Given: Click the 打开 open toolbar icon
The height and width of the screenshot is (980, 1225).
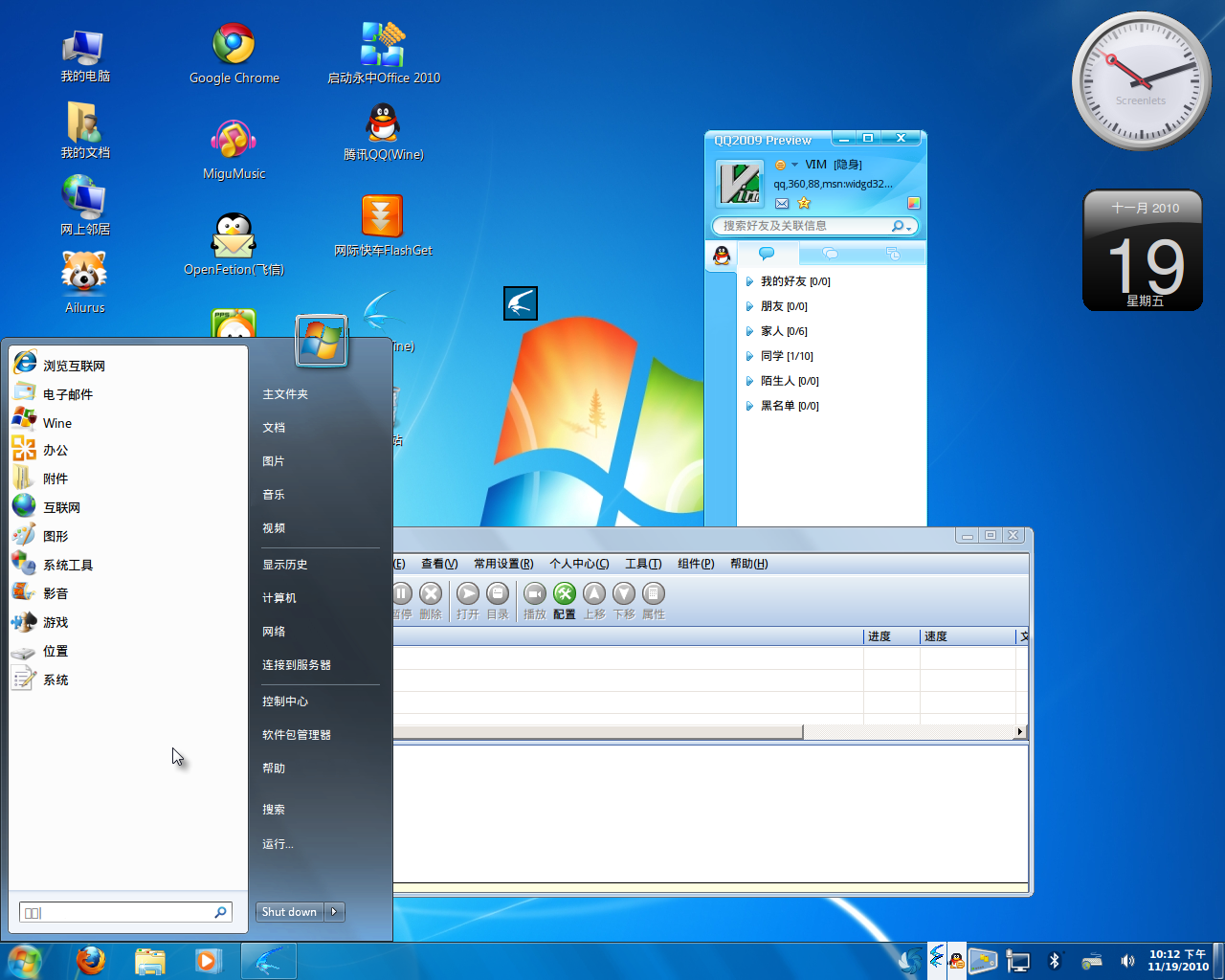Looking at the screenshot, I should [x=468, y=601].
